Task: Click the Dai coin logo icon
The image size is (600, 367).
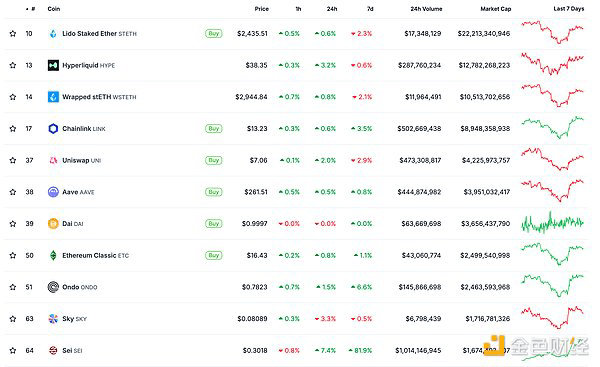Action: (53, 223)
